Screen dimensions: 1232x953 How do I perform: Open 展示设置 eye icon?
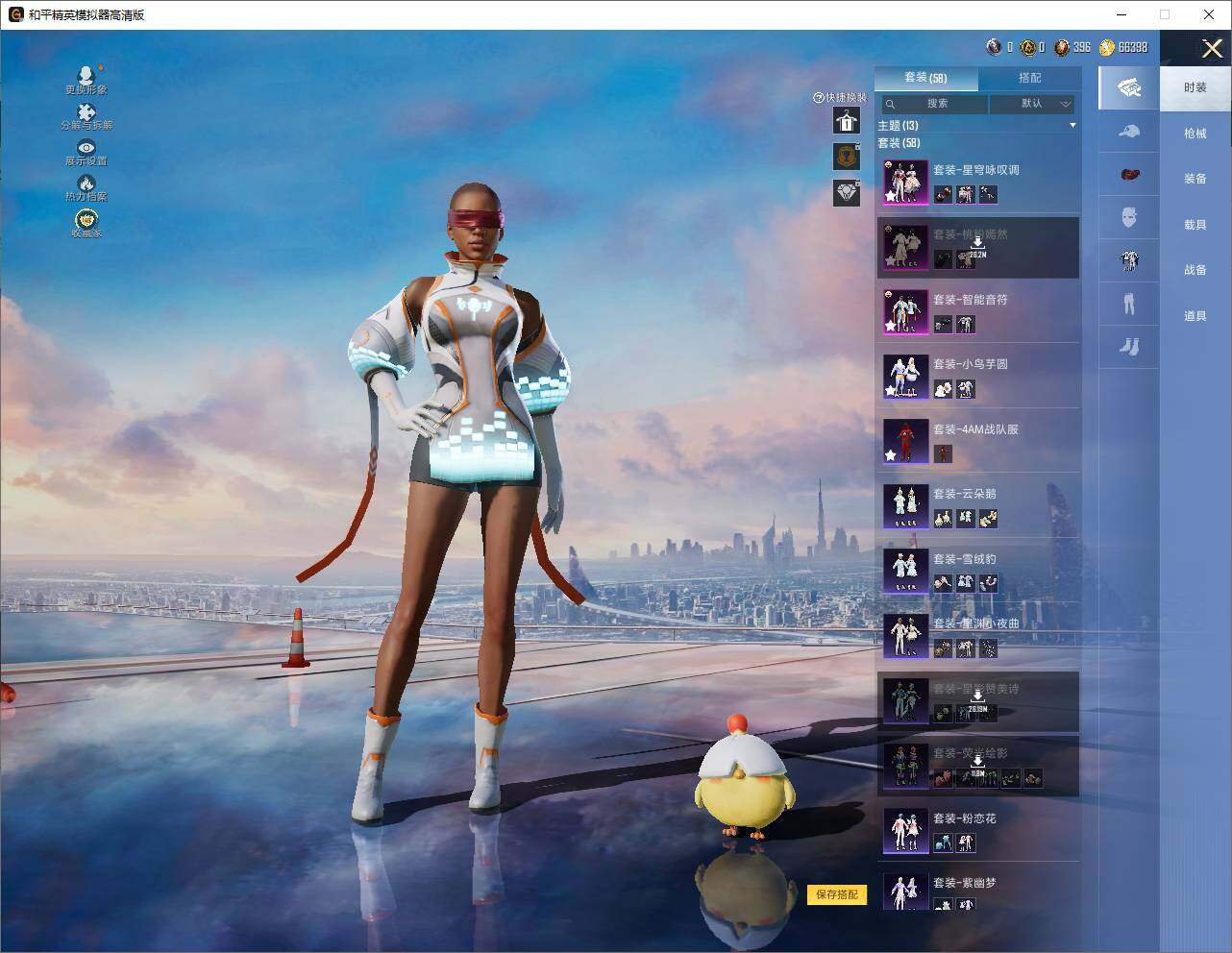point(86,152)
